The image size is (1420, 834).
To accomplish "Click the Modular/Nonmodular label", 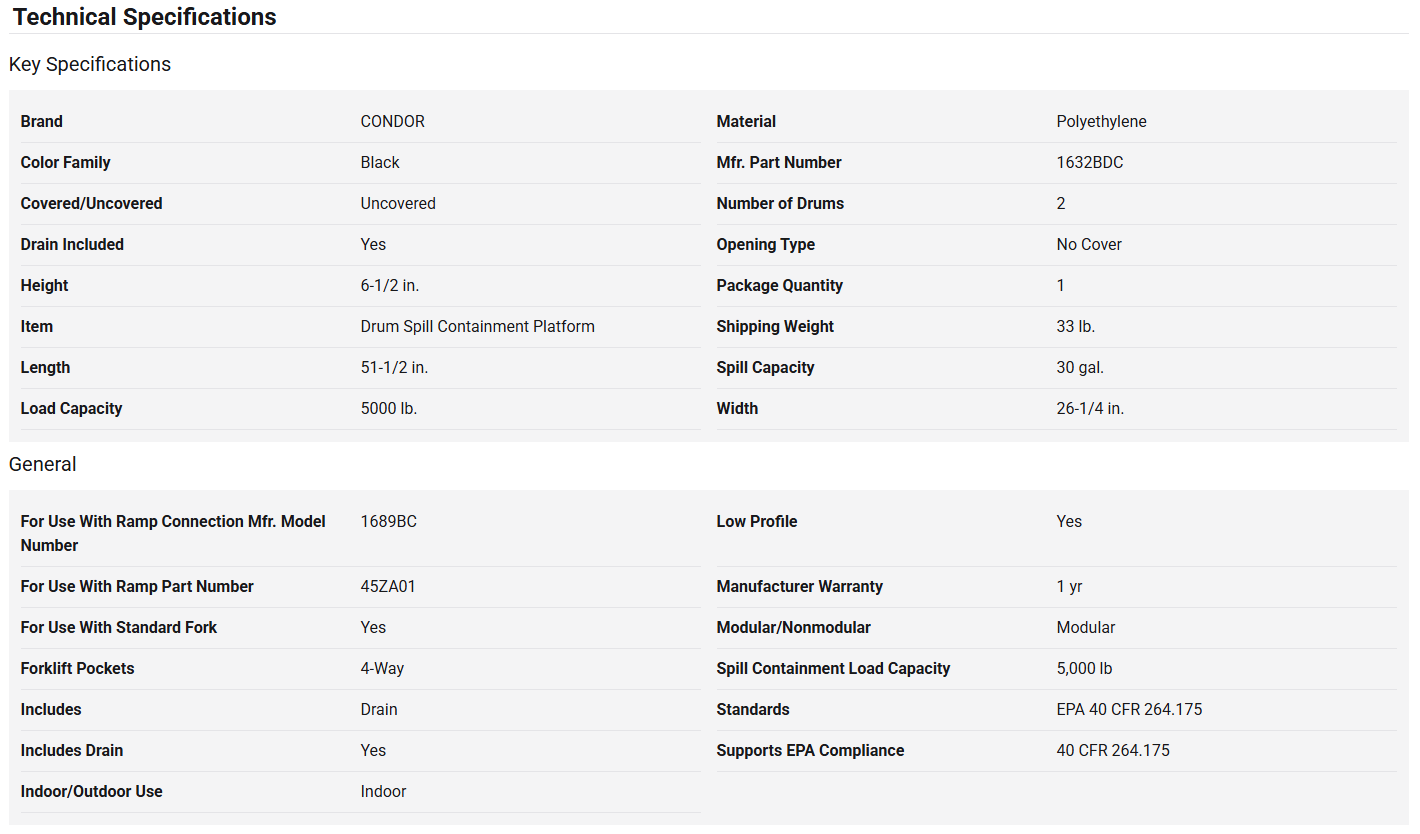I will click(794, 627).
